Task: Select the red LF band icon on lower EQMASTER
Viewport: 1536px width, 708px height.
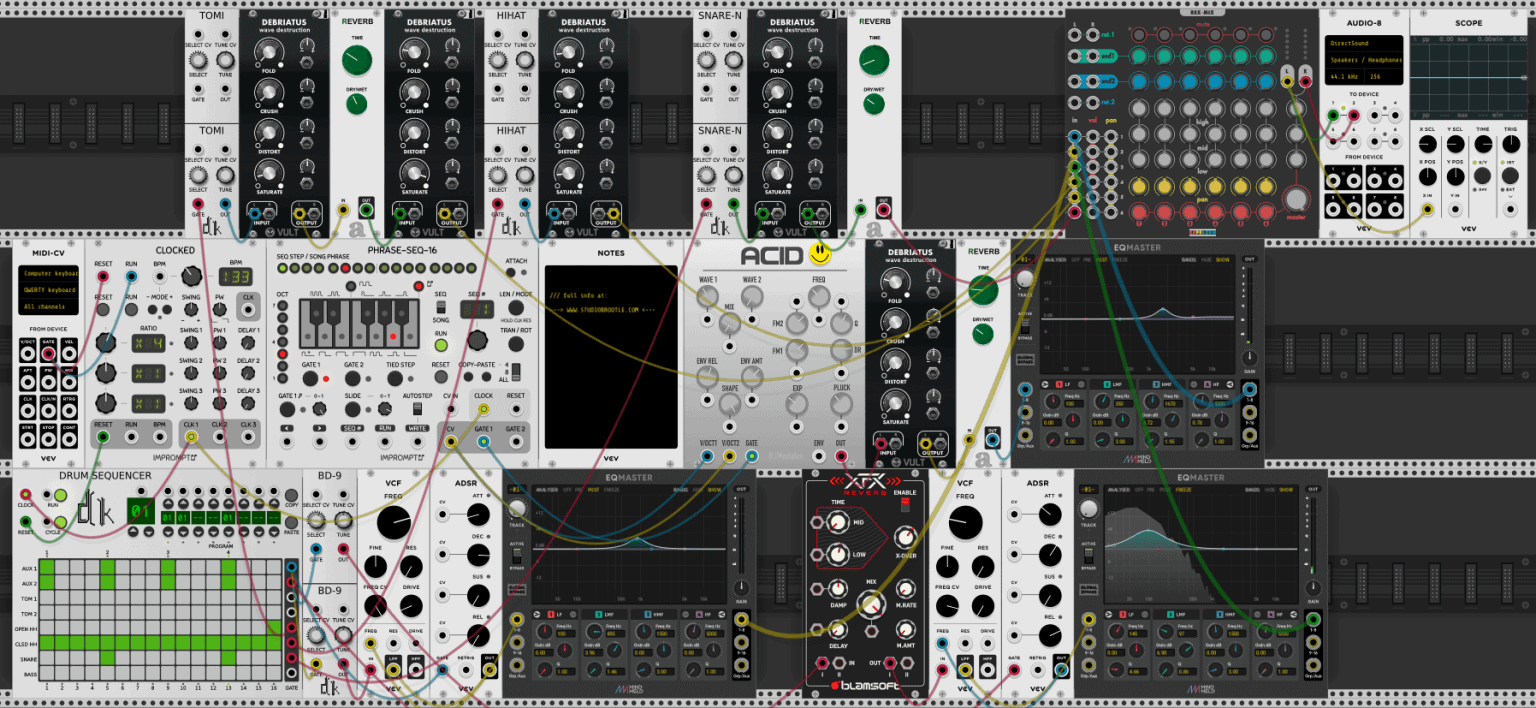Action: tap(1123, 613)
